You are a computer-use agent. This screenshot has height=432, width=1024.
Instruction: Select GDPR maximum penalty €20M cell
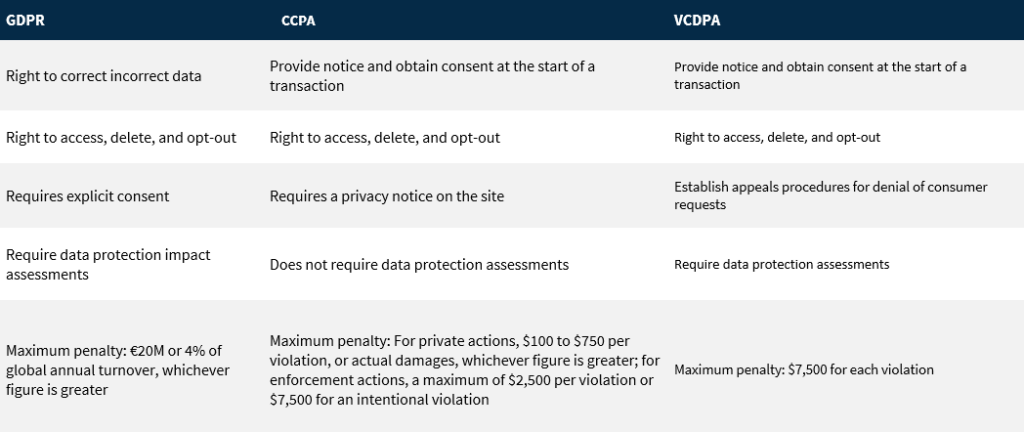click(x=118, y=370)
